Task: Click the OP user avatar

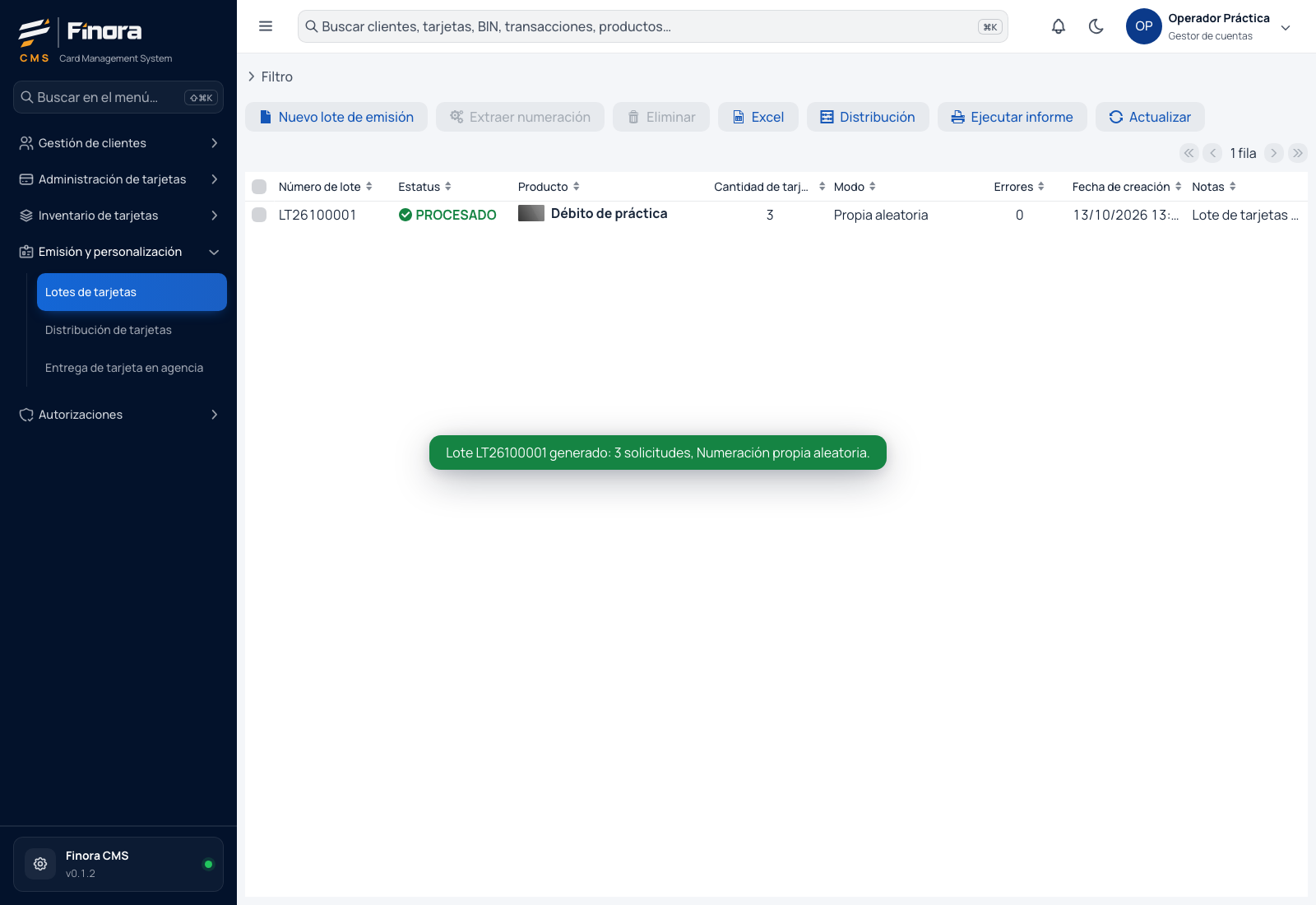Action: tap(1144, 26)
